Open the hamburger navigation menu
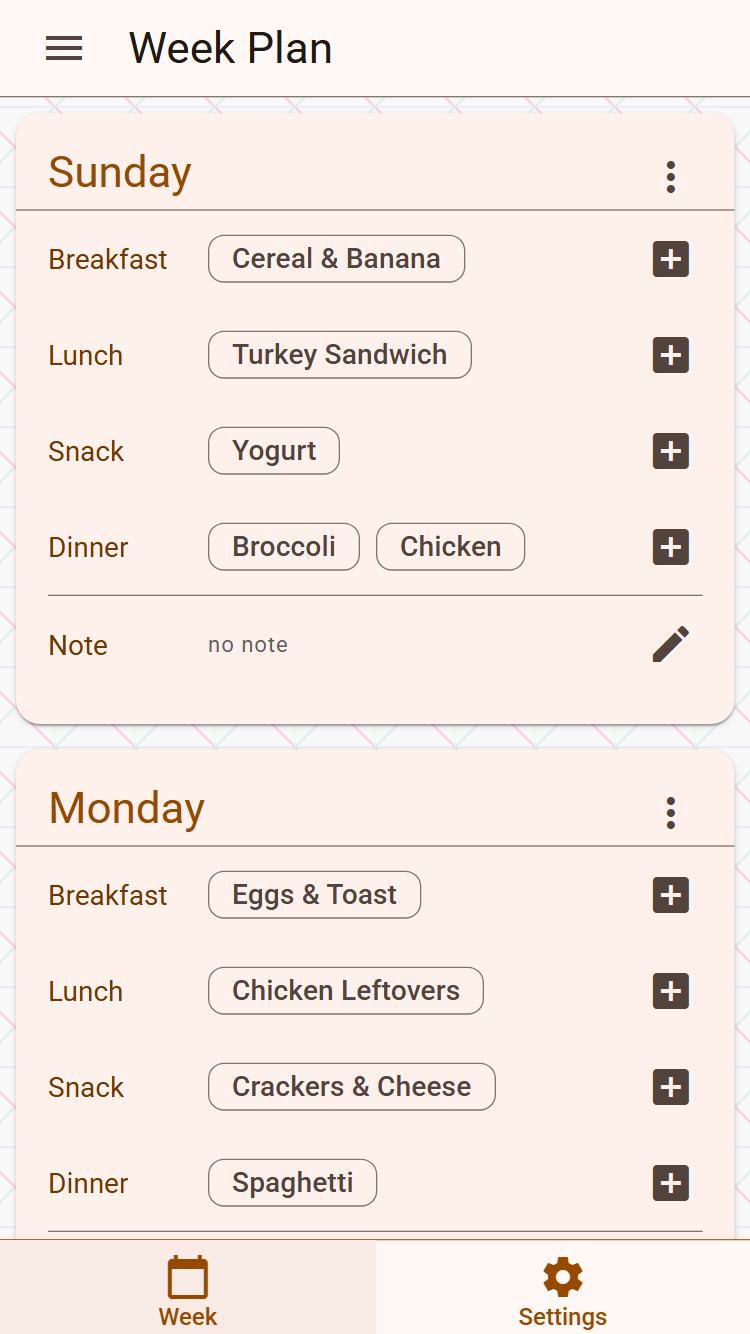The image size is (750, 1334). (x=64, y=48)
